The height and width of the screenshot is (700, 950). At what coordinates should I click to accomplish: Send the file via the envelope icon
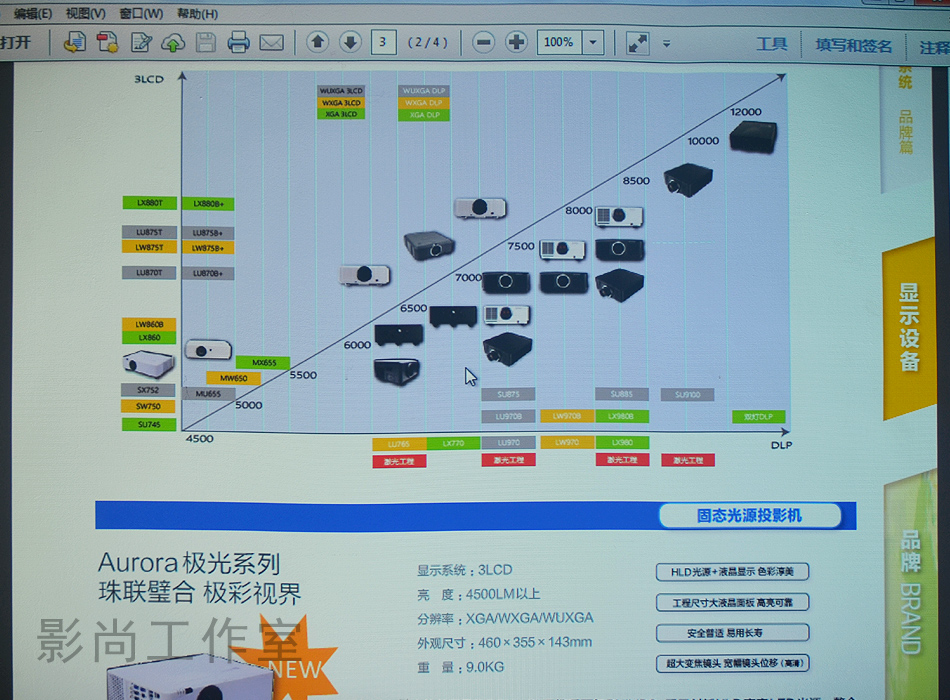pyautogui.click(x=271, y=42)
